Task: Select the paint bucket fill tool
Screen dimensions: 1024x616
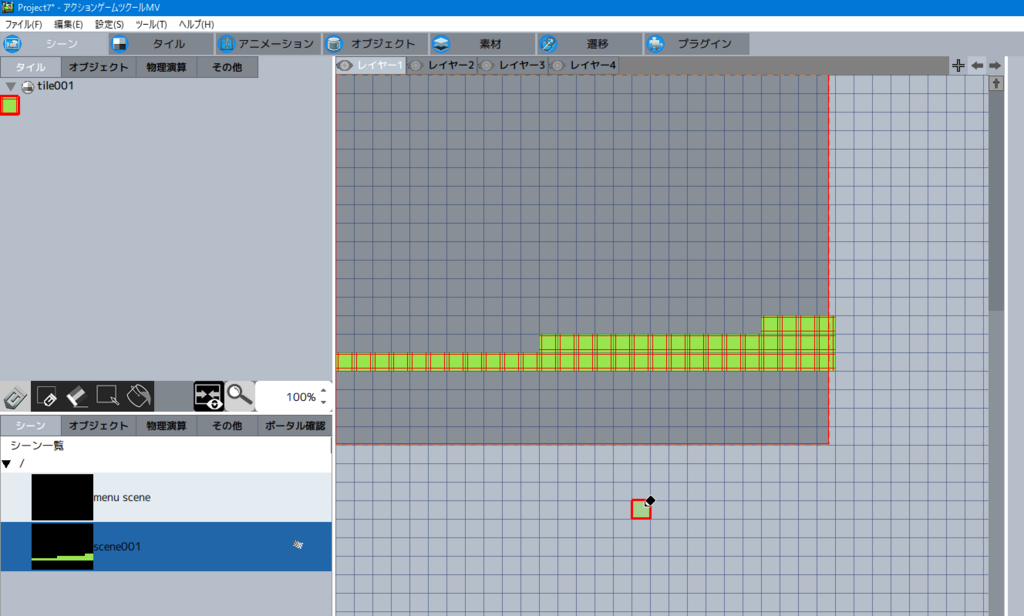Action: pos(138,397)
